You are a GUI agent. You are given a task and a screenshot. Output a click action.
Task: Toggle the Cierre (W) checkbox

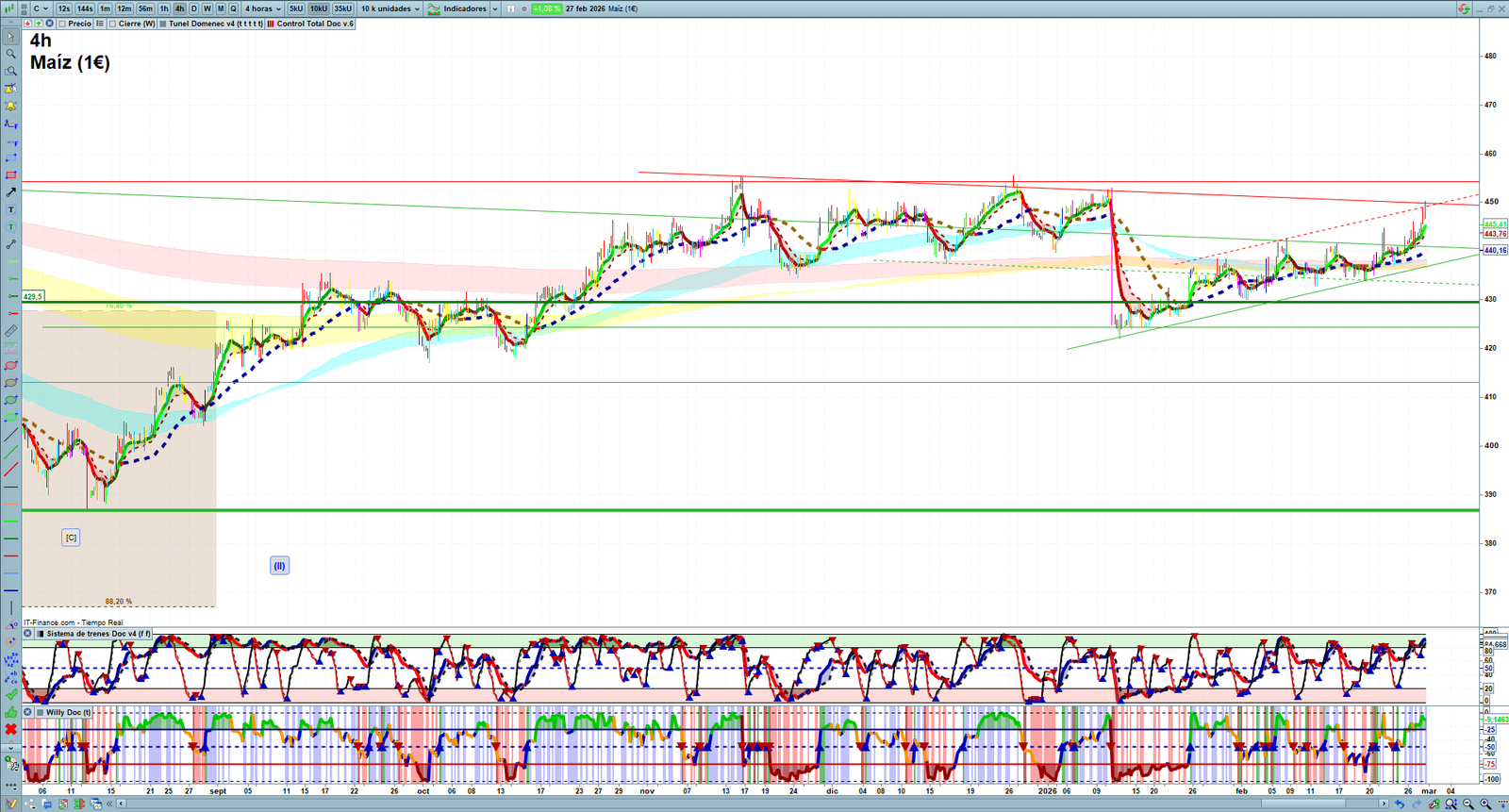[112, 24]
